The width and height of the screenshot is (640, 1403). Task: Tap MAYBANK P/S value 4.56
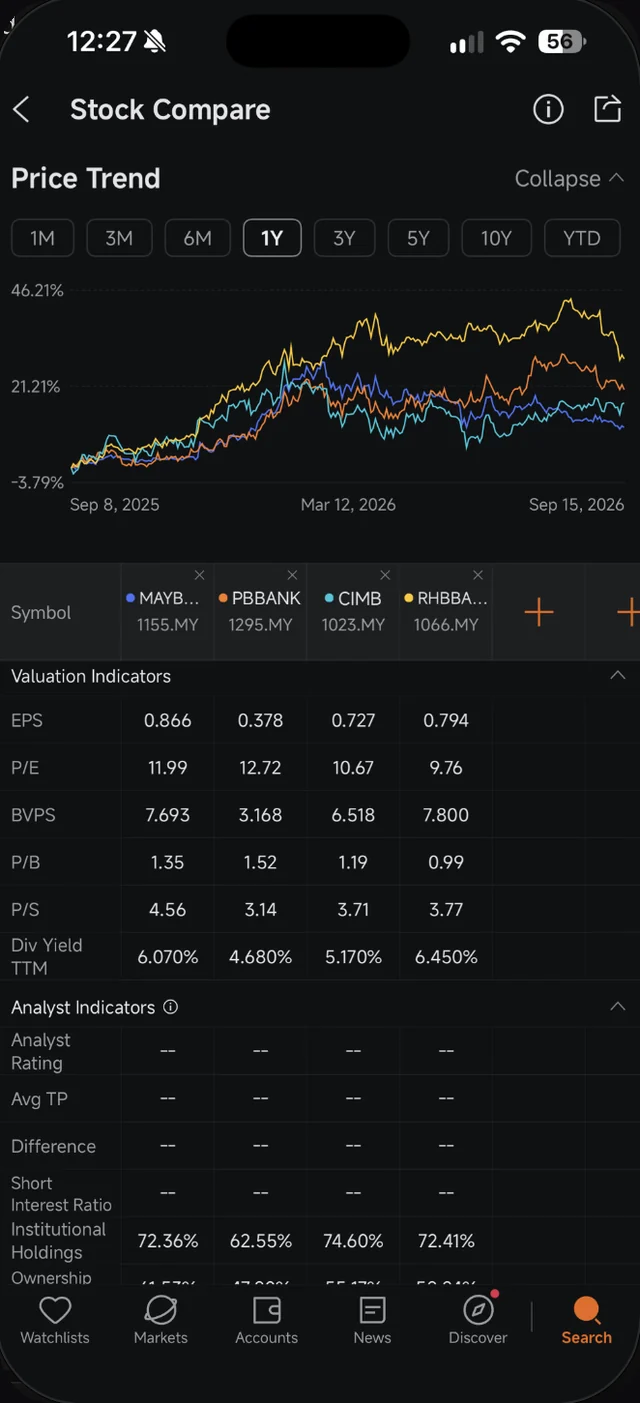tap(167, 909)
